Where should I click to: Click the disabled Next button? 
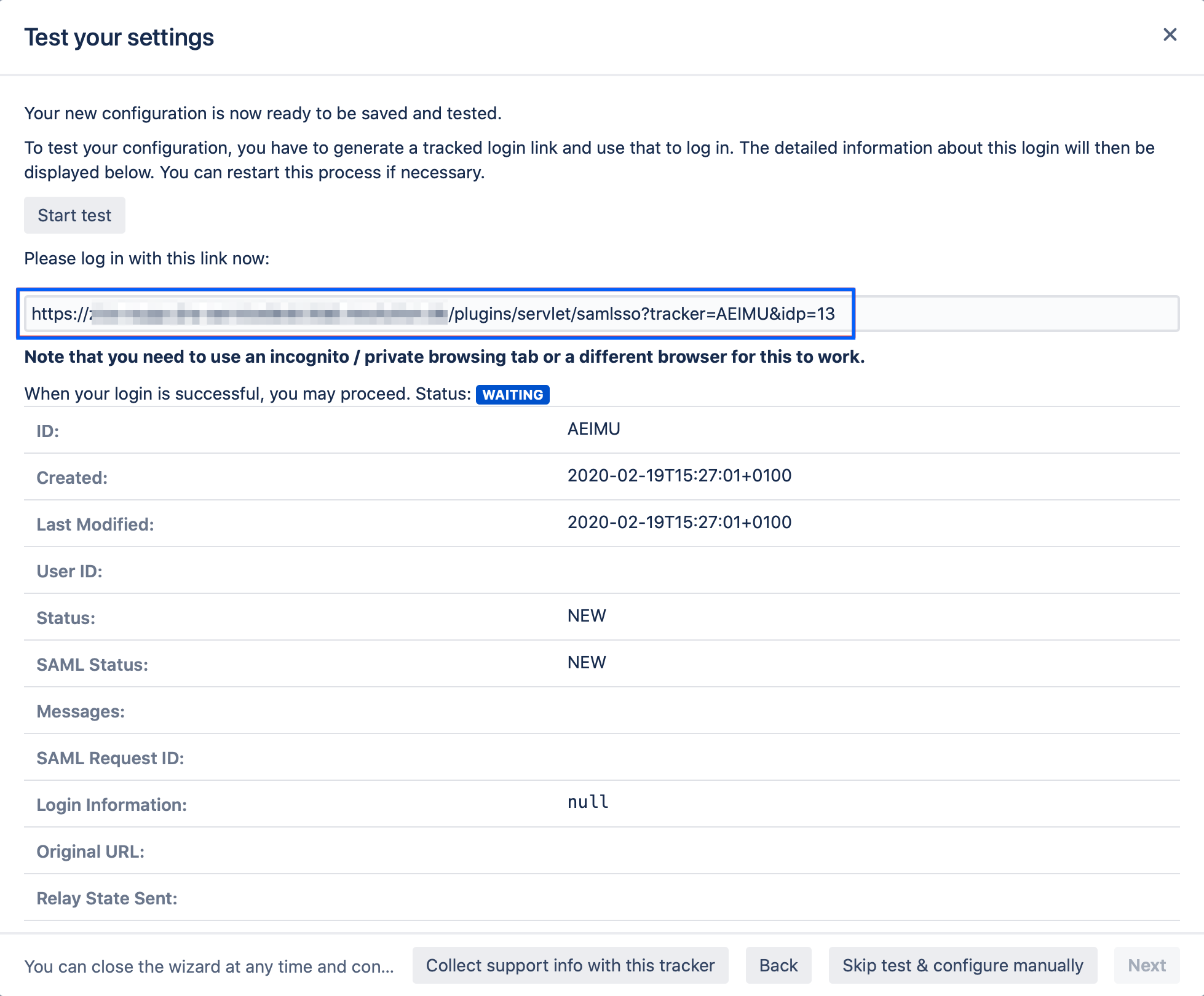pos(1146,965)
